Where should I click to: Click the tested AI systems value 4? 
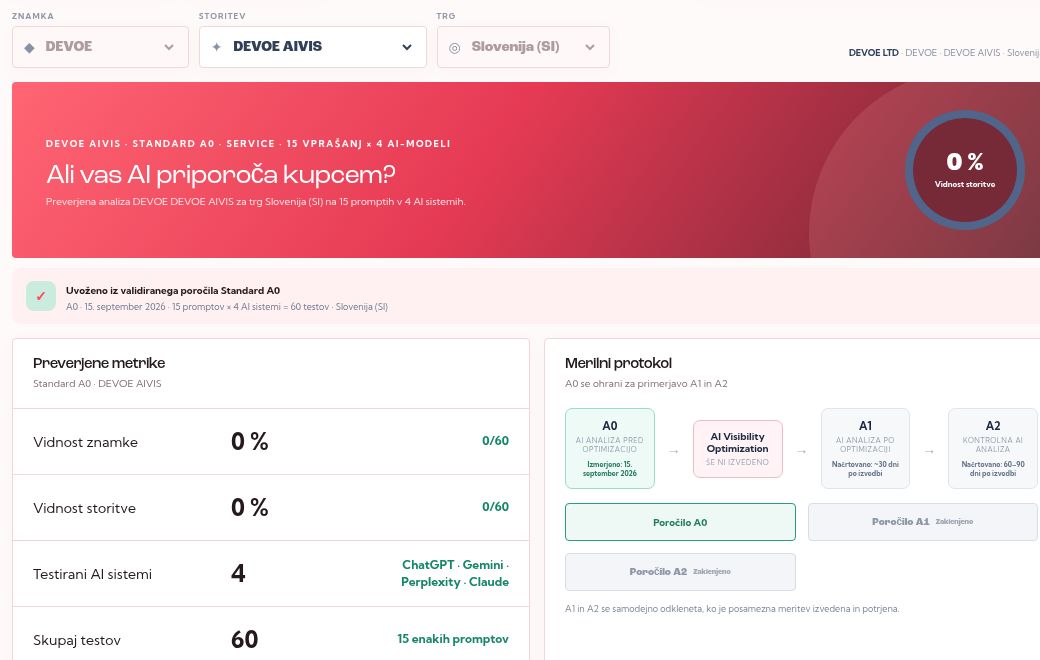coord(238,573)
